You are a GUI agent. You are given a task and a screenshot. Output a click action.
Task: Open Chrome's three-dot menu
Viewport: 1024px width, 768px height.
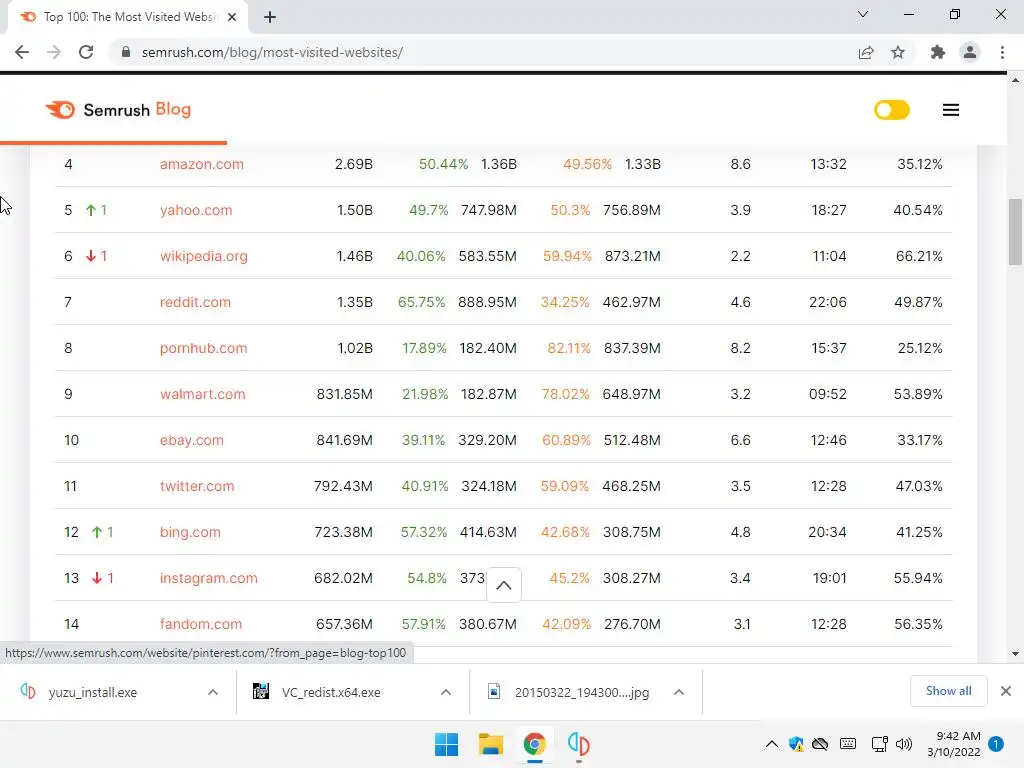click(1002, 52)
